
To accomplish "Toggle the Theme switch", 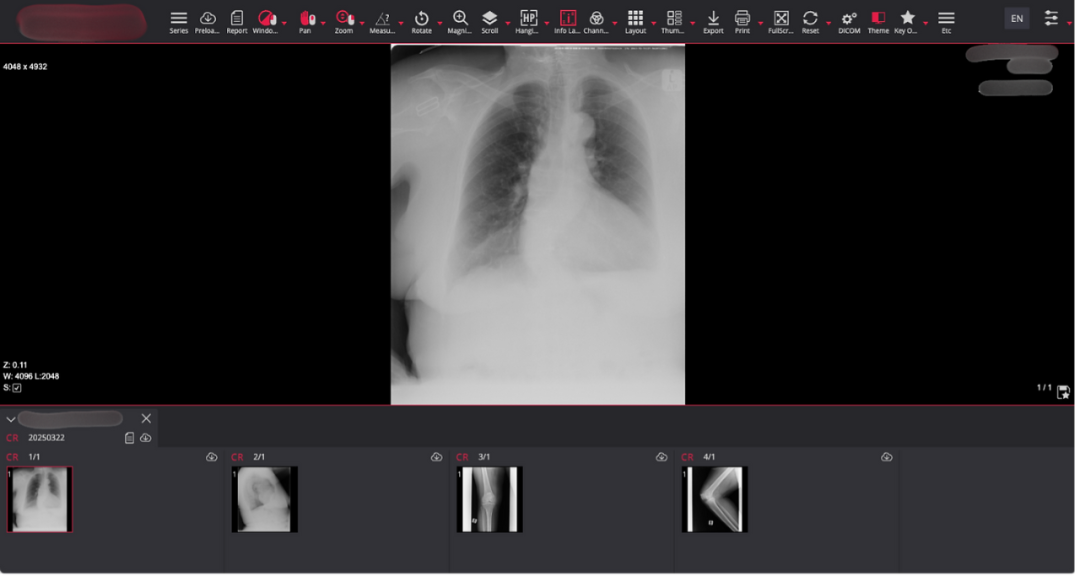I will [x=878, y=18].
